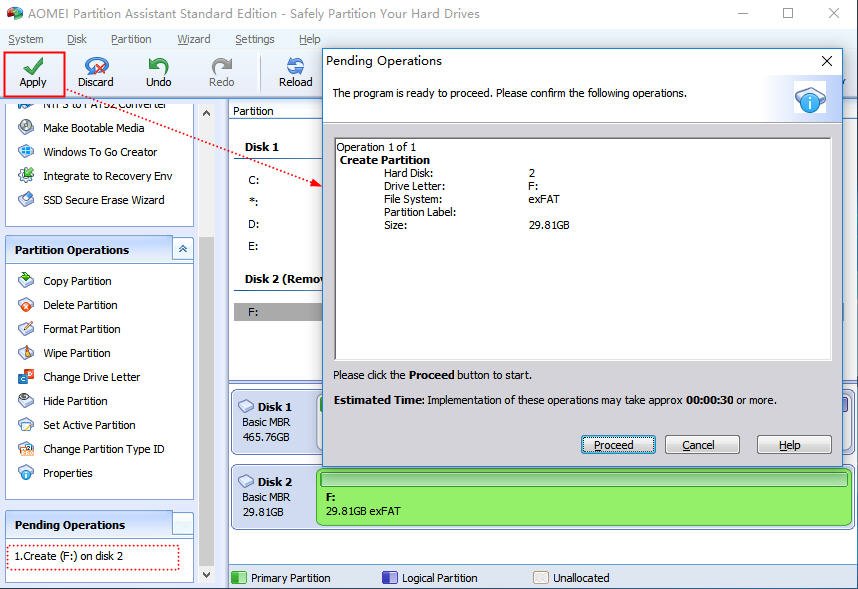Select Wipe Partition icon
The width and height of the screenshot is (858, 589).
tap(26, 353)
